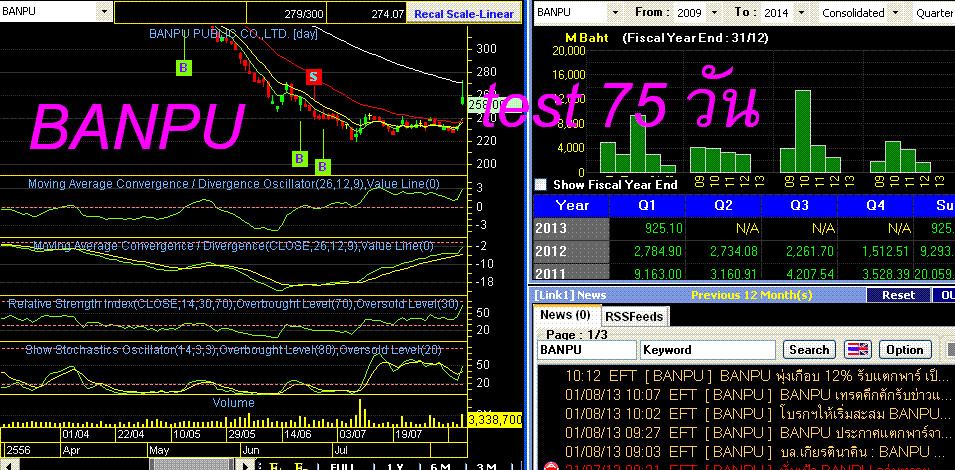Click the 2,784.90 Q1 2012 cell
This screenshot has width=955, height=470.
[648, 251]
